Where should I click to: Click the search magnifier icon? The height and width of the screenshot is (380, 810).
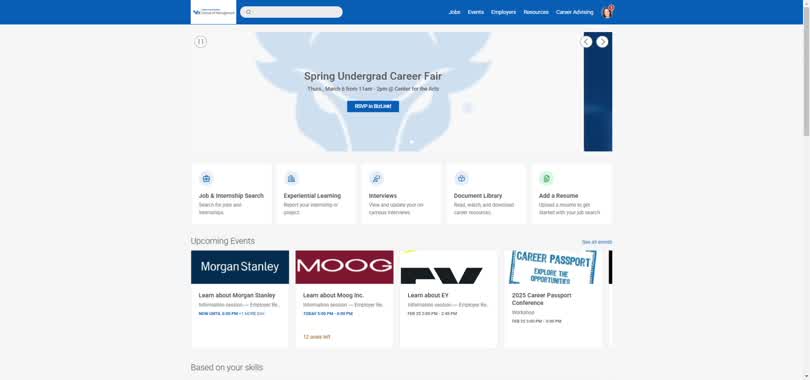(x=248, y=12)
